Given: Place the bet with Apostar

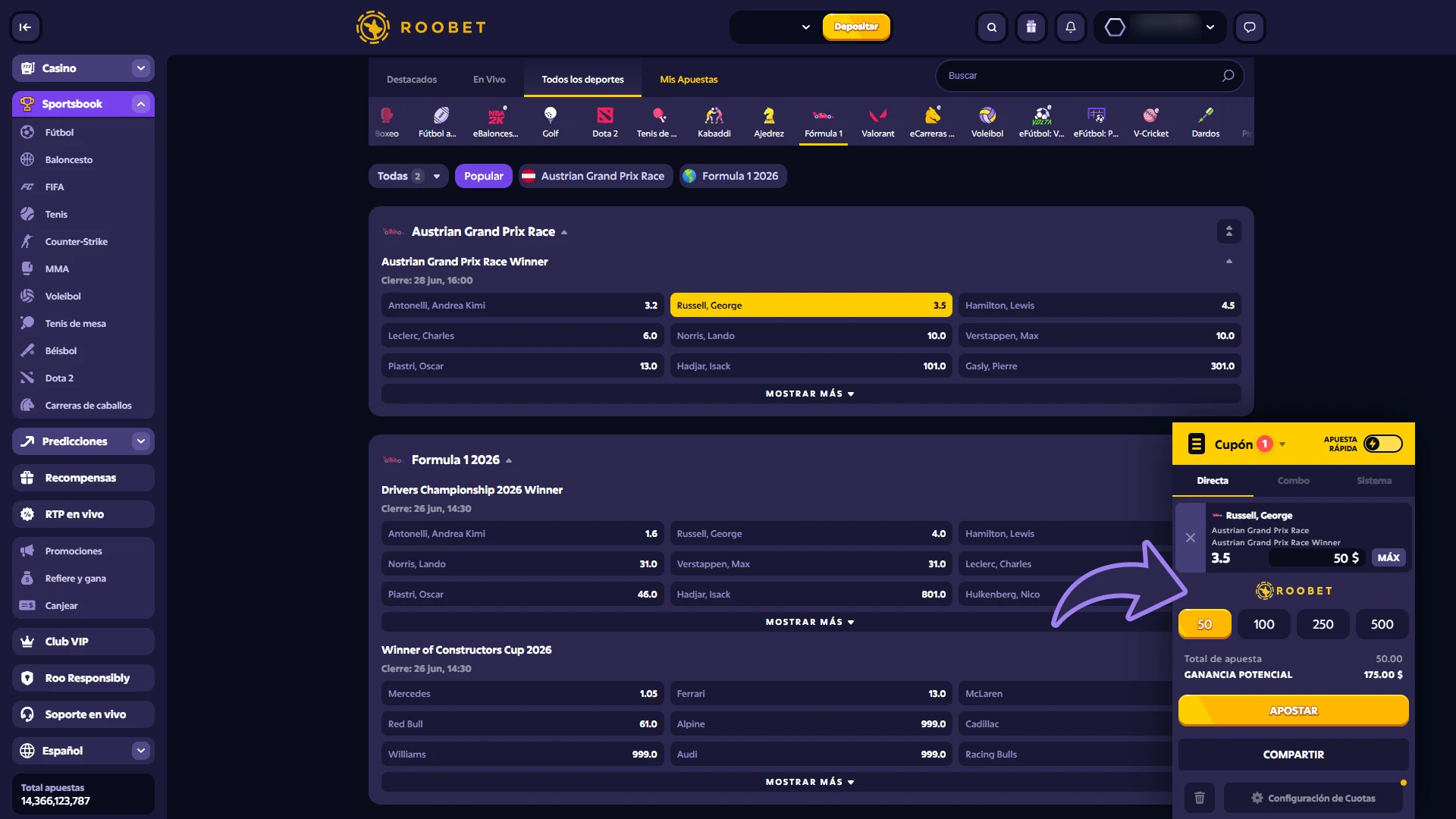Looking at the screenshot, I should point(1294,711).
